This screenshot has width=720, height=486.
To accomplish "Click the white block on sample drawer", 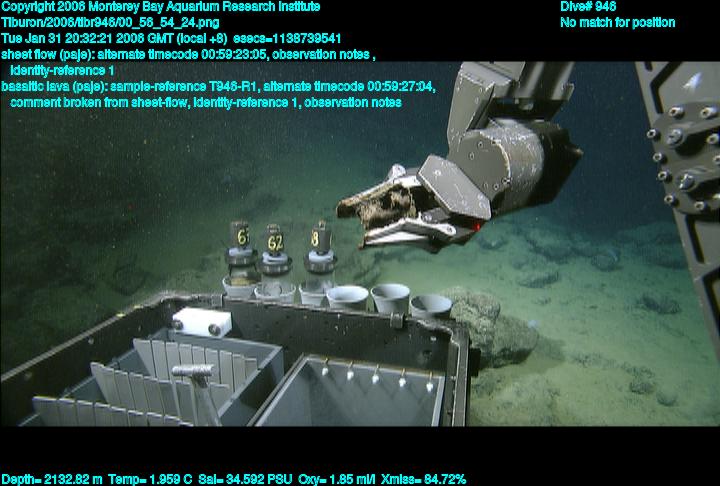I will point(202,322).
